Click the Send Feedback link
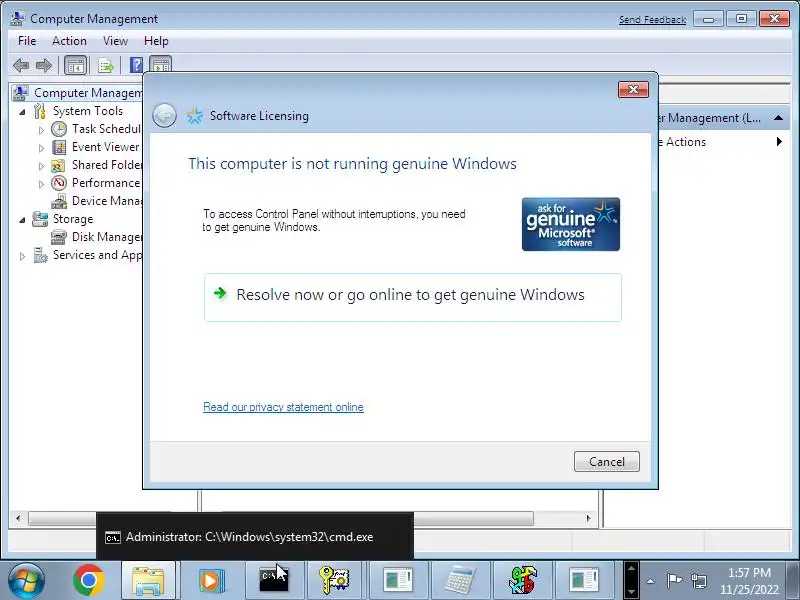This screenshot has width=800, height=600. pos(652,19)
